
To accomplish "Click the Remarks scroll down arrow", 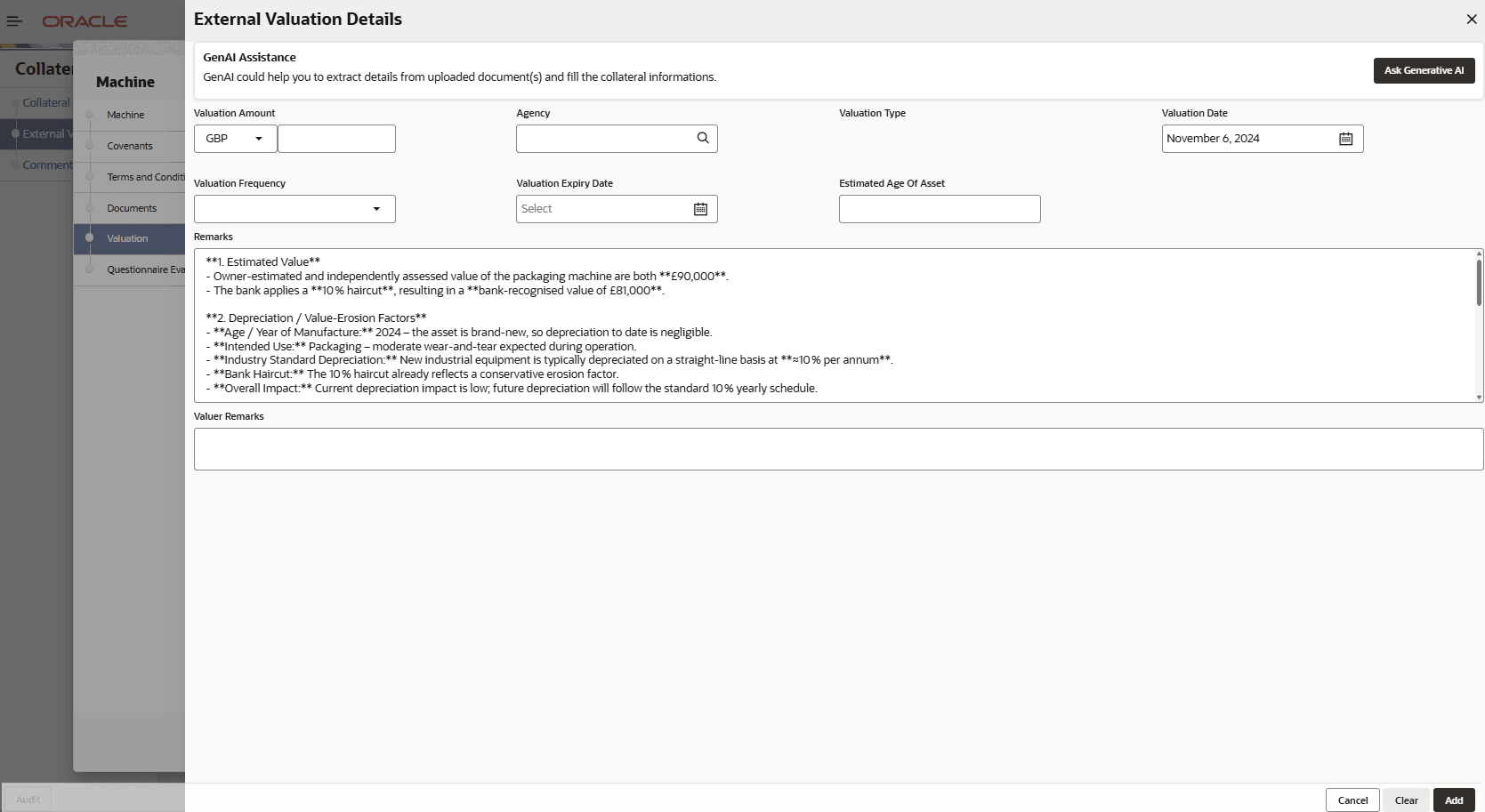I will [x=1479, y=398].
